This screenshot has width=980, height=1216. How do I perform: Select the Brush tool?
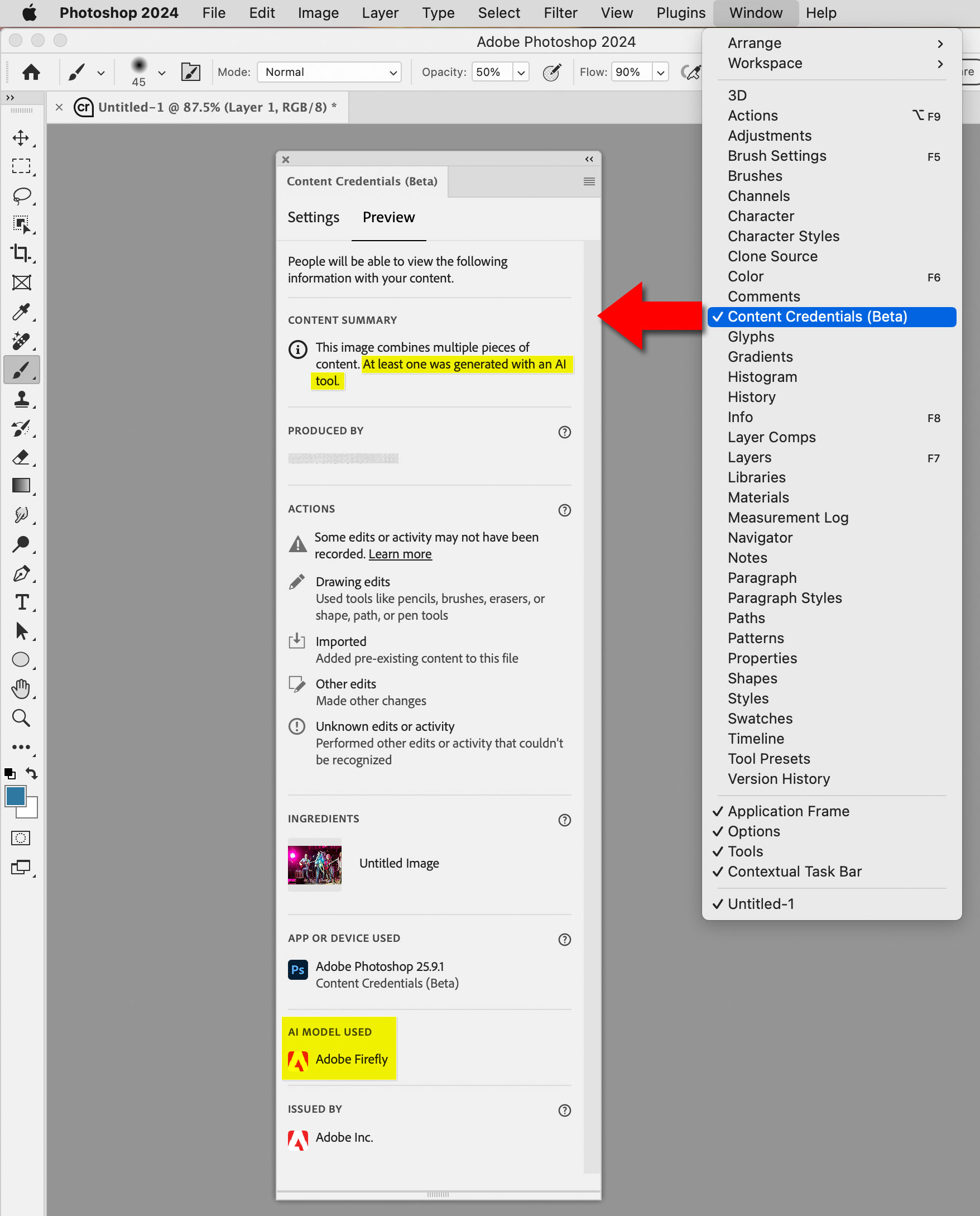point(21,370)
